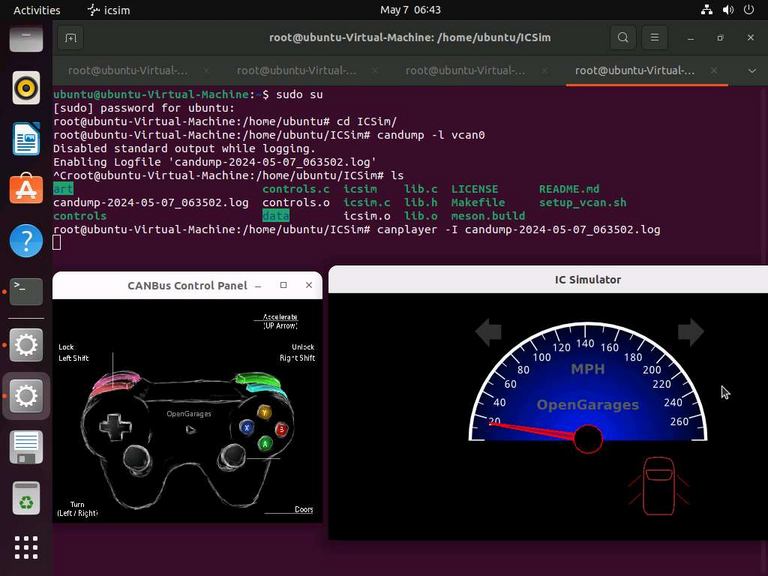The height and width of the screenshot is (576, 768).
Task: Switch to the second terminal tab
Action: pyautogui.click(x=296, y=71)
